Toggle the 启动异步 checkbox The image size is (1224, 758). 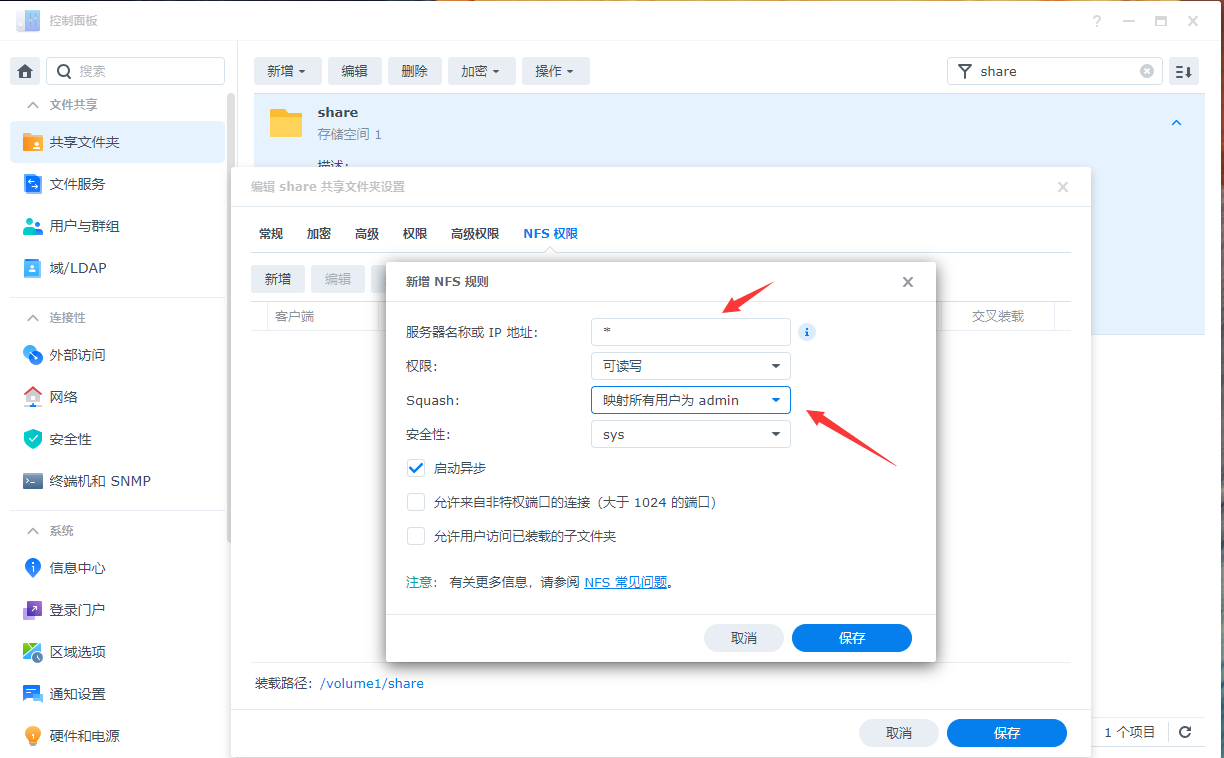pos(416,468)
